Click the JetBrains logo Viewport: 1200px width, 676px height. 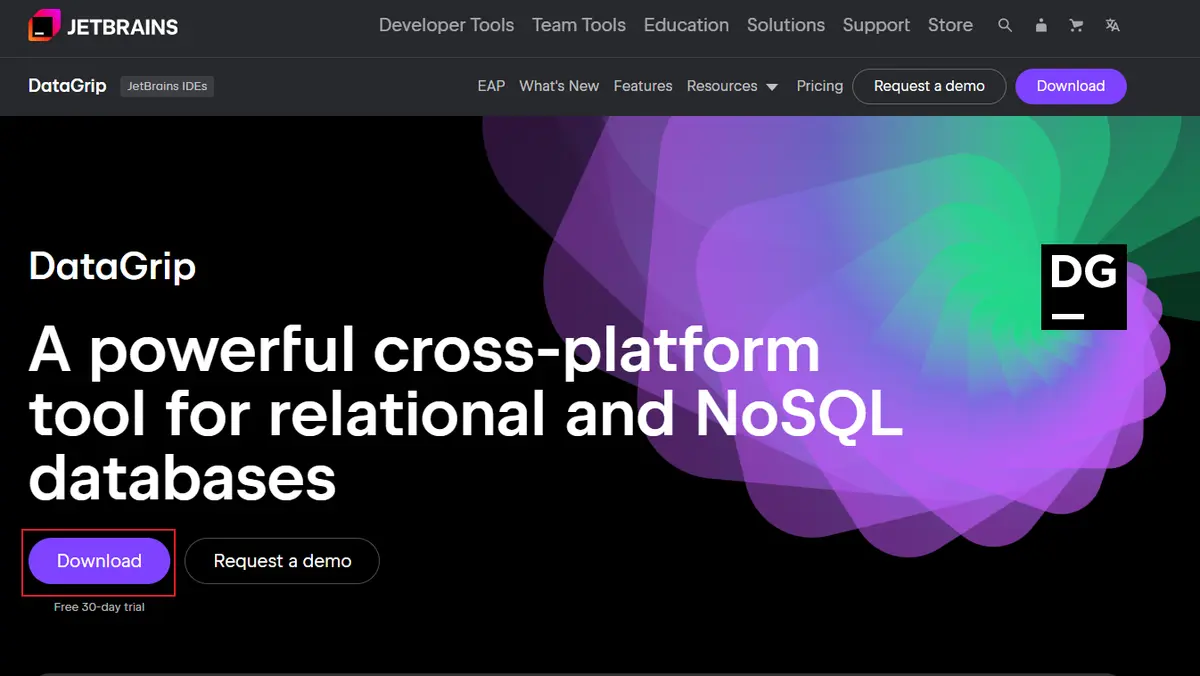click(x=103, y=26)
